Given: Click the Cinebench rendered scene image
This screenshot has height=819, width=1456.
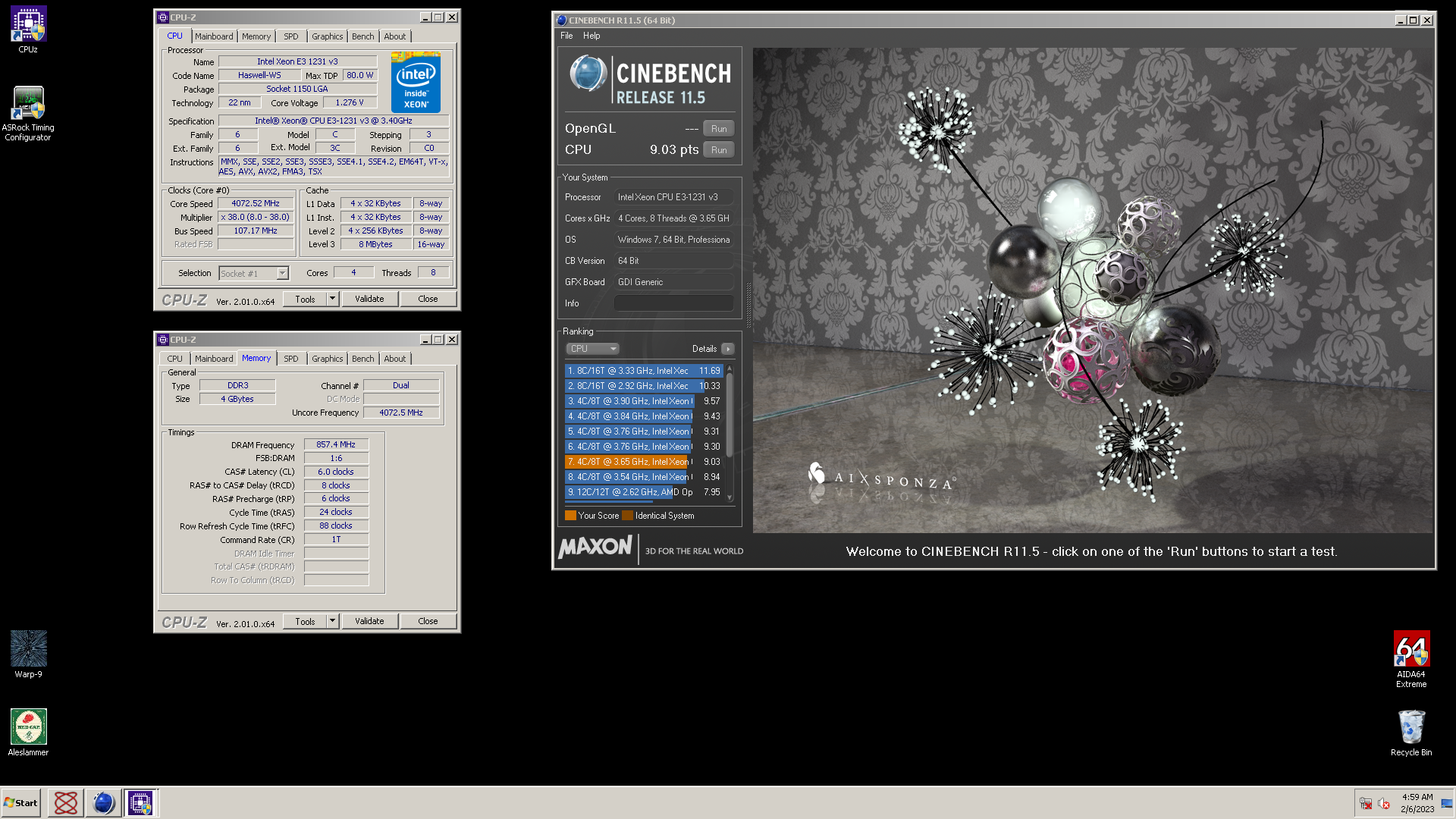Looking at the screenshot, I should pos(1093,290).
